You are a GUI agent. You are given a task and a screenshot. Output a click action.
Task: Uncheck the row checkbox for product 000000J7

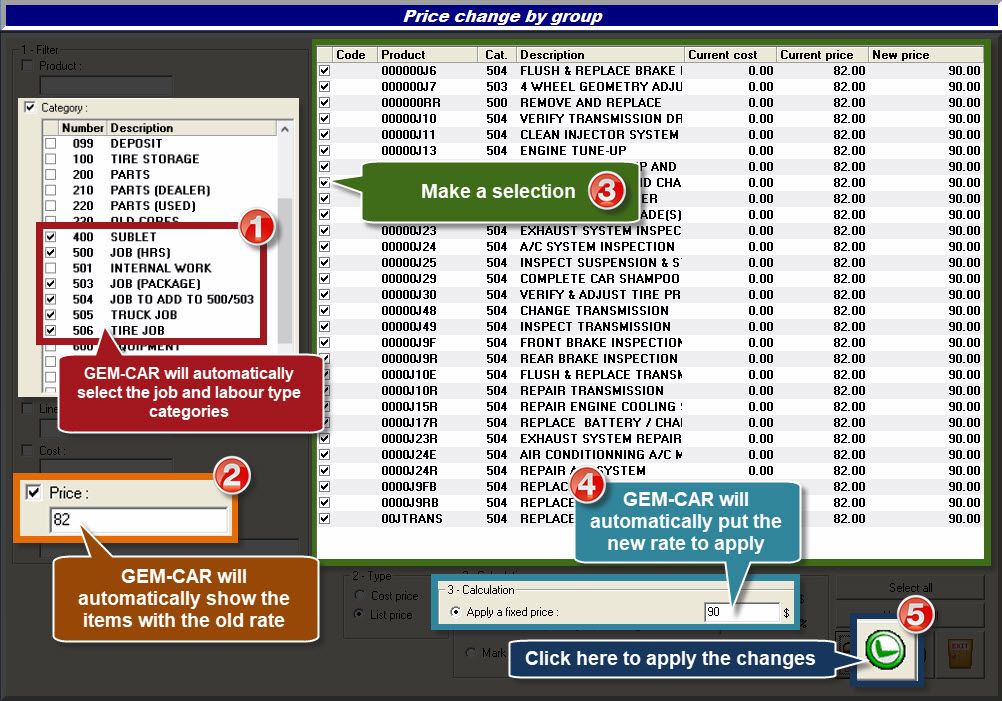[325, 86]
